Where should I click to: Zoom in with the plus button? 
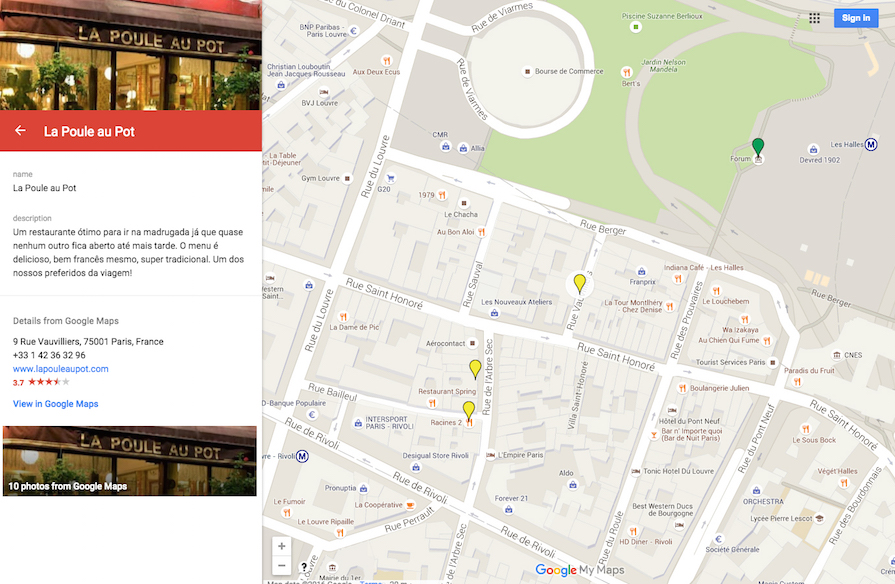click(281, 546)
